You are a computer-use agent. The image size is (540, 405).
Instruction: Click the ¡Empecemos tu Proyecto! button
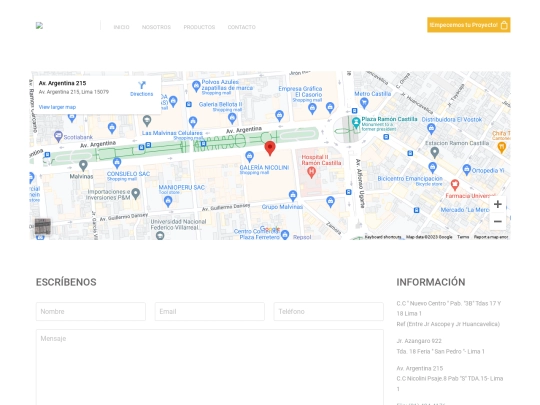pos(469,25)
